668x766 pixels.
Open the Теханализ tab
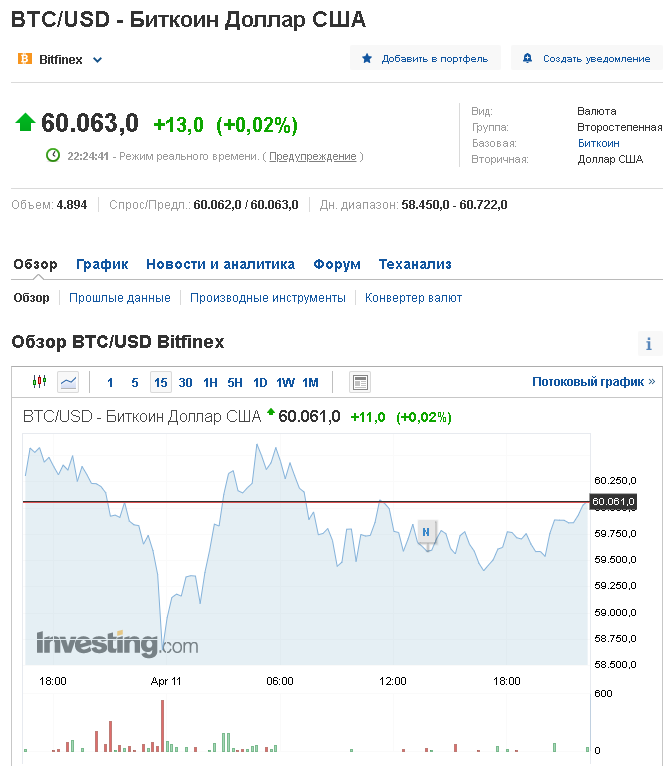(x=415, y=264)
